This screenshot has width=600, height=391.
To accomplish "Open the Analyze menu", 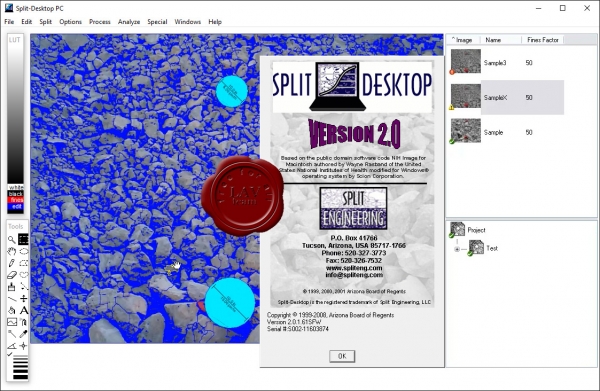I will pyautogui.click(x=129, y=22).
